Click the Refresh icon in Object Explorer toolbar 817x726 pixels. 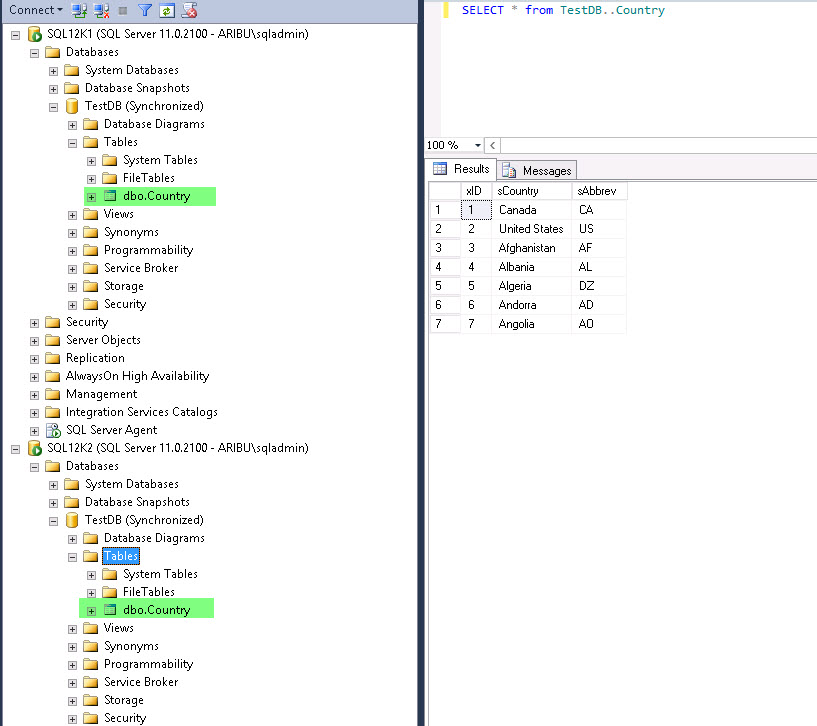[x=167, y=10]
